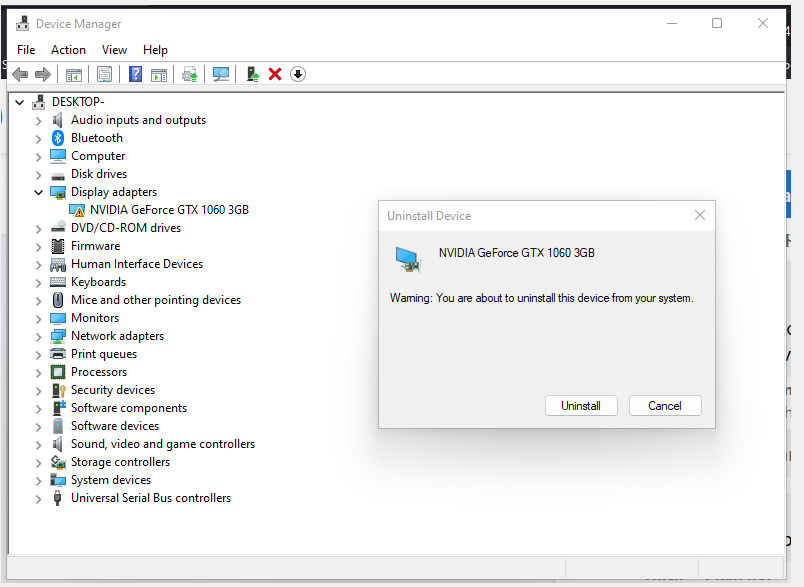Click the Audio inputs and outputs speaker icon

click(x=58, y=120)
